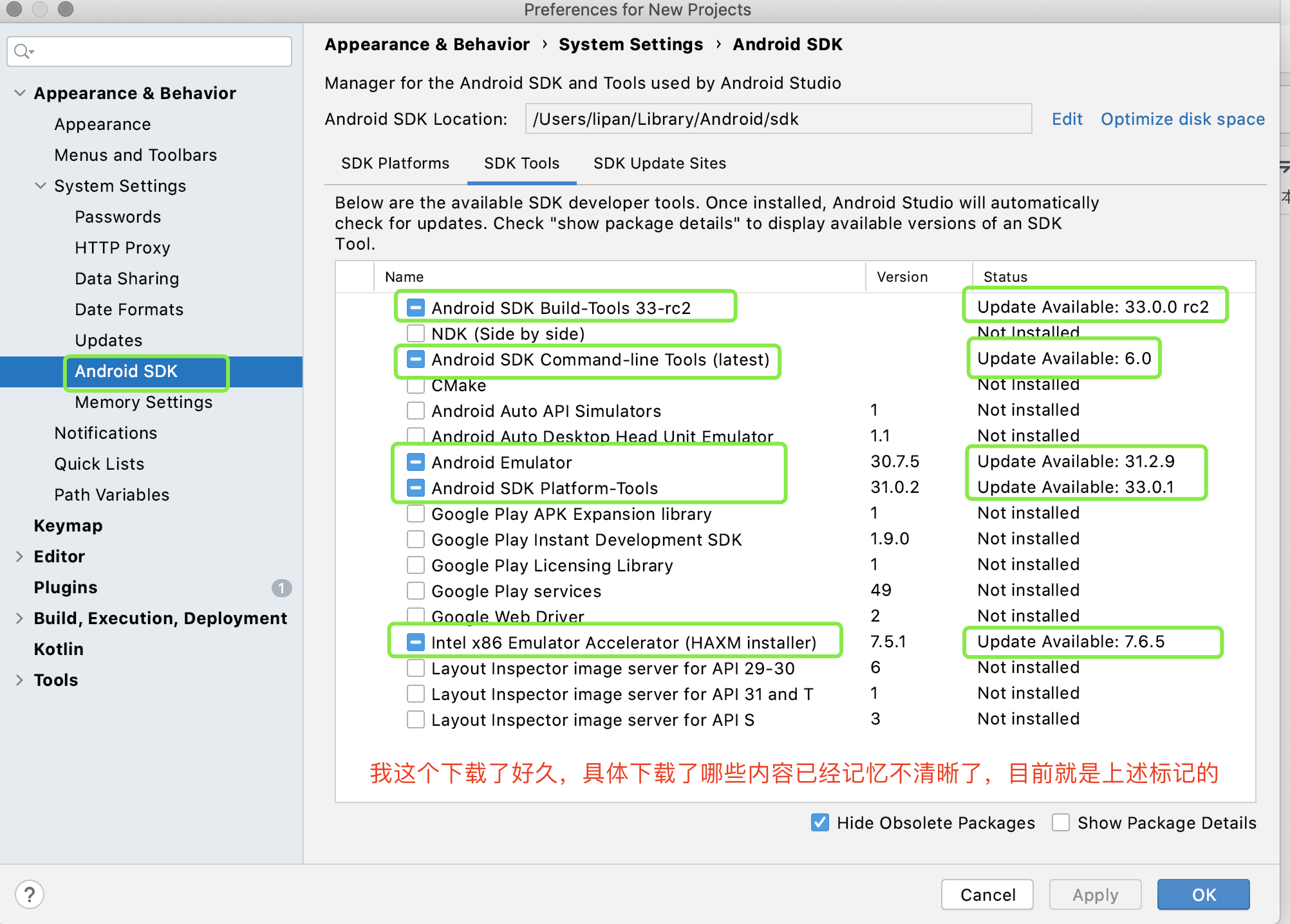This screenshot has width=1290, height=924.
Task: Toggle Intel x86 Emulator Accelerator checkbox
Action: point(416,642)
